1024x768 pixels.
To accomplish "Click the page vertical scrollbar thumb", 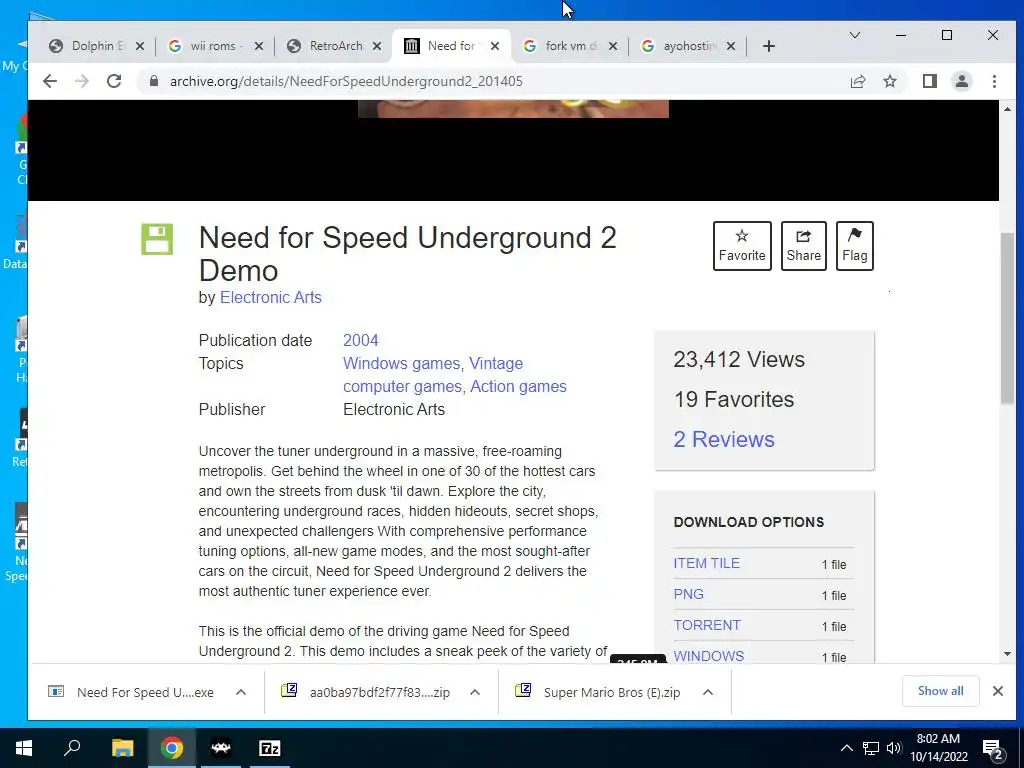I will coord(1006,318).
